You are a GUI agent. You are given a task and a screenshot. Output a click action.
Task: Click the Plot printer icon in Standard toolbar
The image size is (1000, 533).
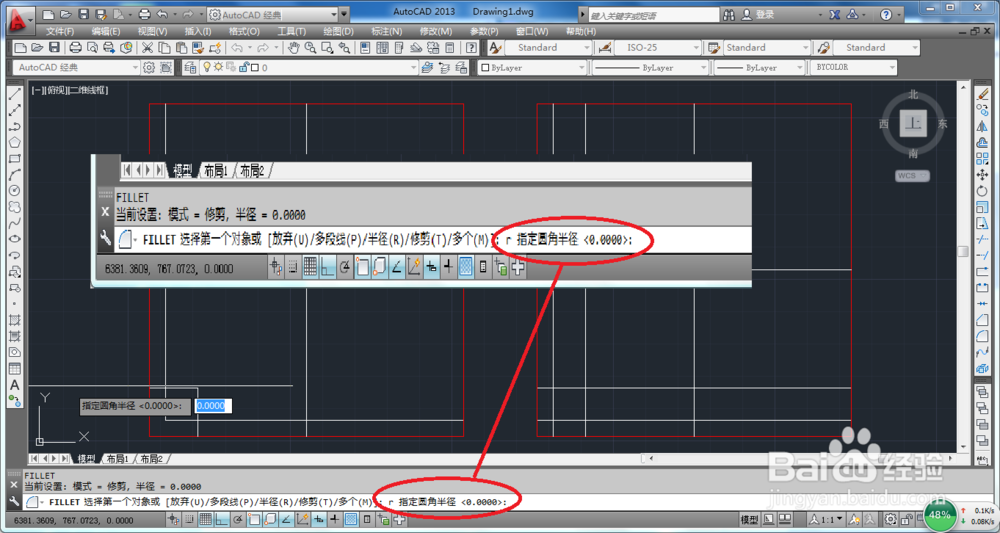75,47
